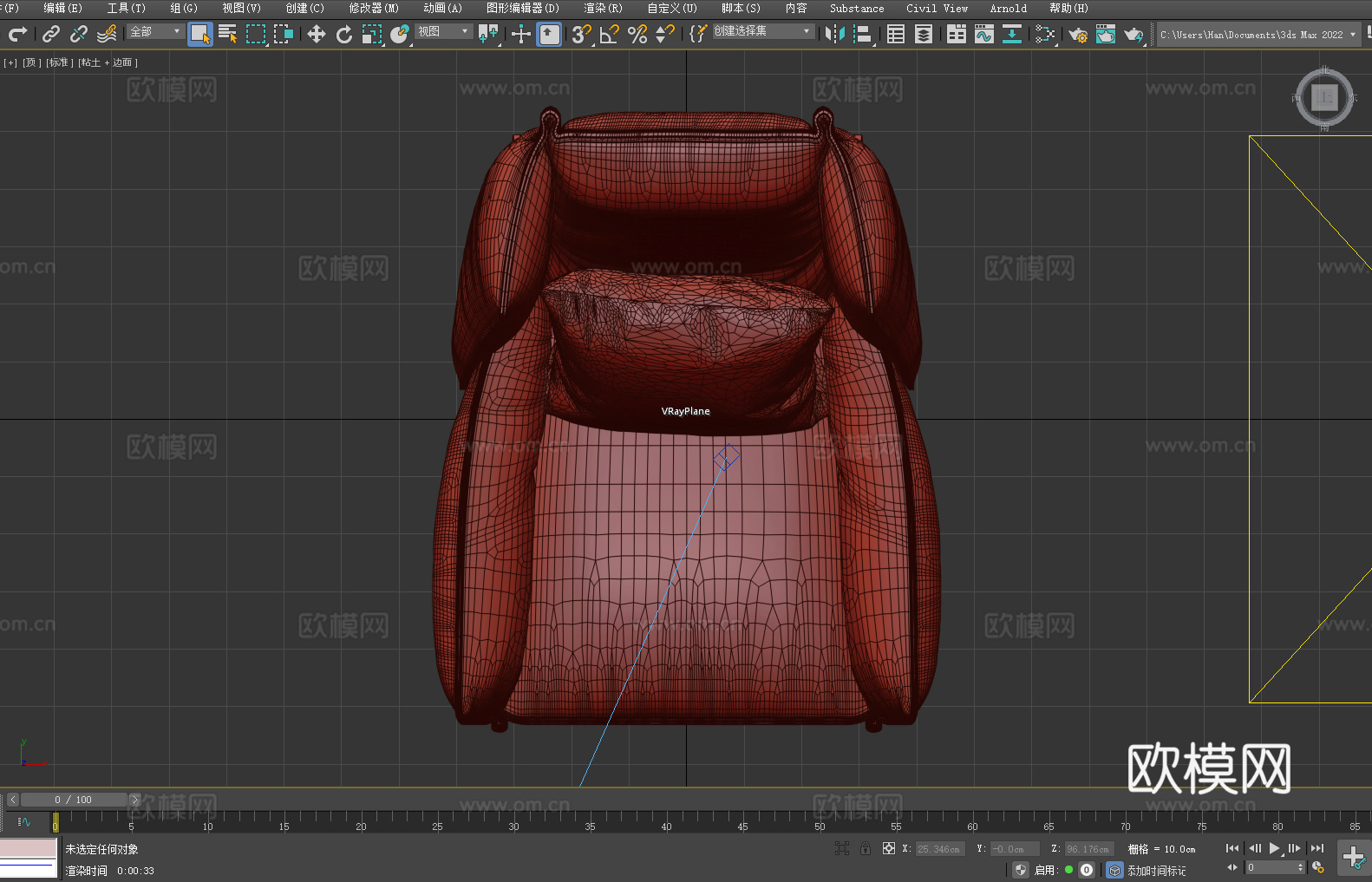The width and height of the screenshot is (1372, 882).
Task: Open the 组(G) menu
Action: (184, 8)
